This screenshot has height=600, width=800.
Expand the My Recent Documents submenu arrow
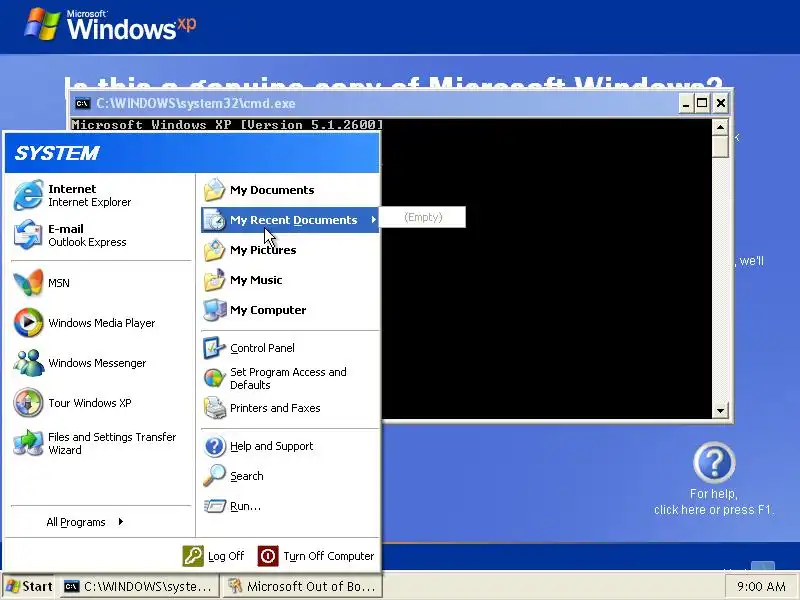(373, 219)
